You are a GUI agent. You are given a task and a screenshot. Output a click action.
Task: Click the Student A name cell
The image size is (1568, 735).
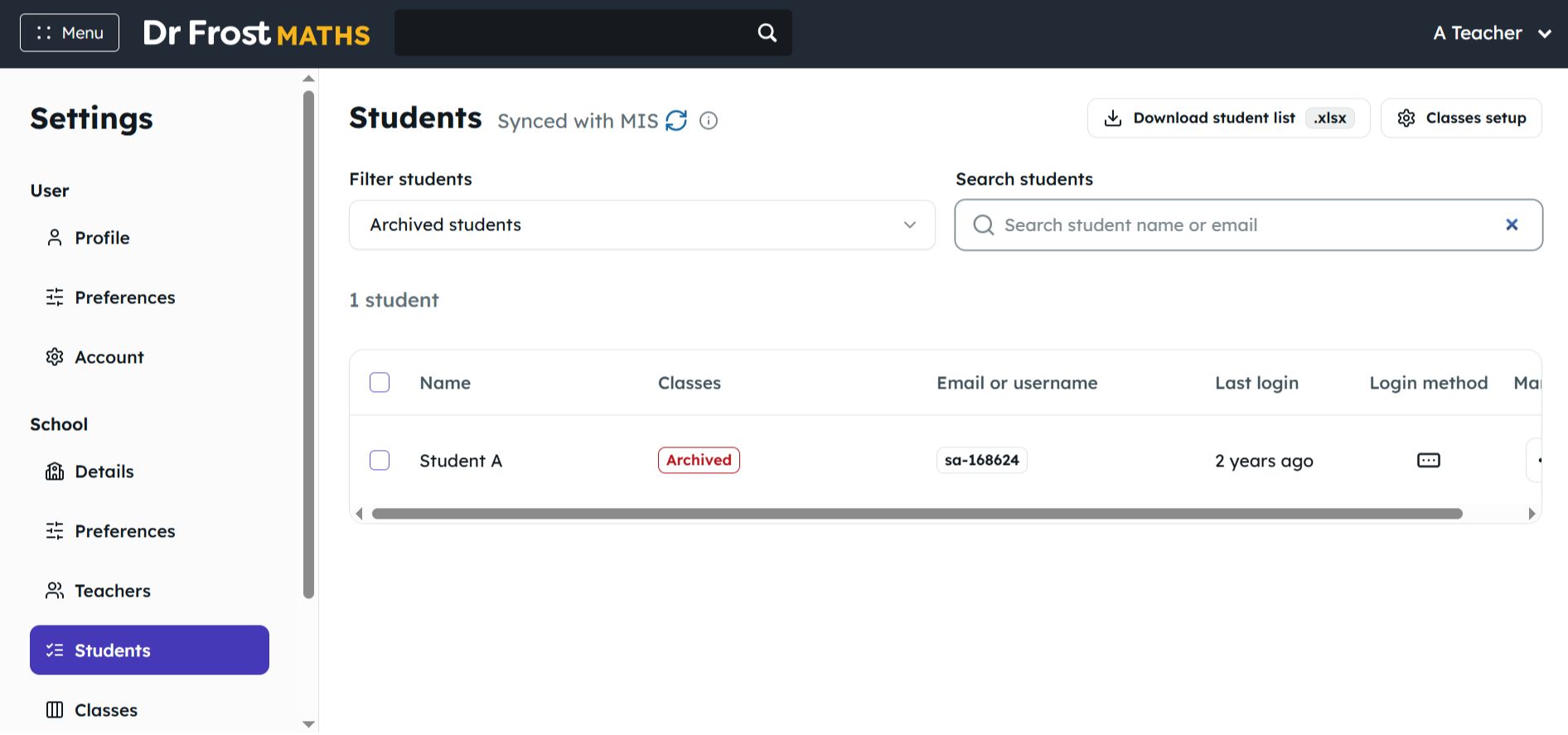click(x=461, y=461)
